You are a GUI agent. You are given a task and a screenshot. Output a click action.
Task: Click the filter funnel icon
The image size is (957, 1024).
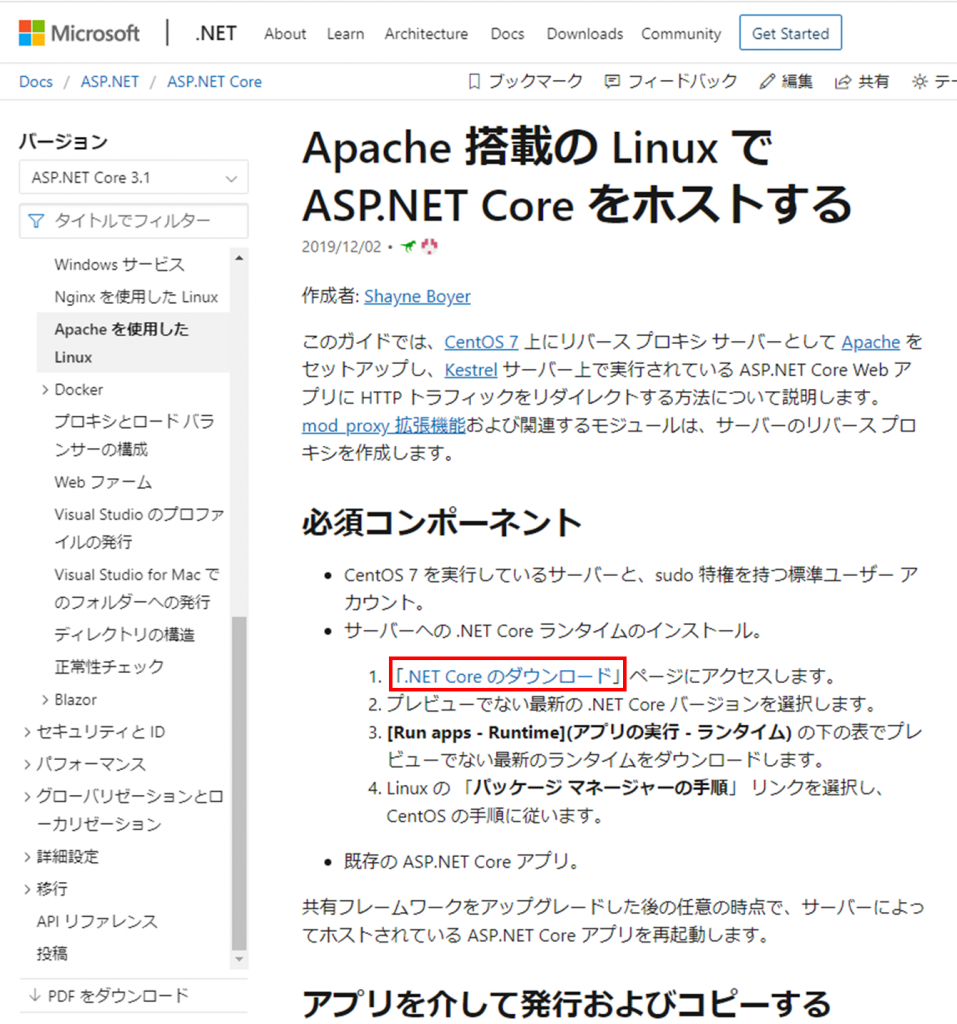pos(37,221)
